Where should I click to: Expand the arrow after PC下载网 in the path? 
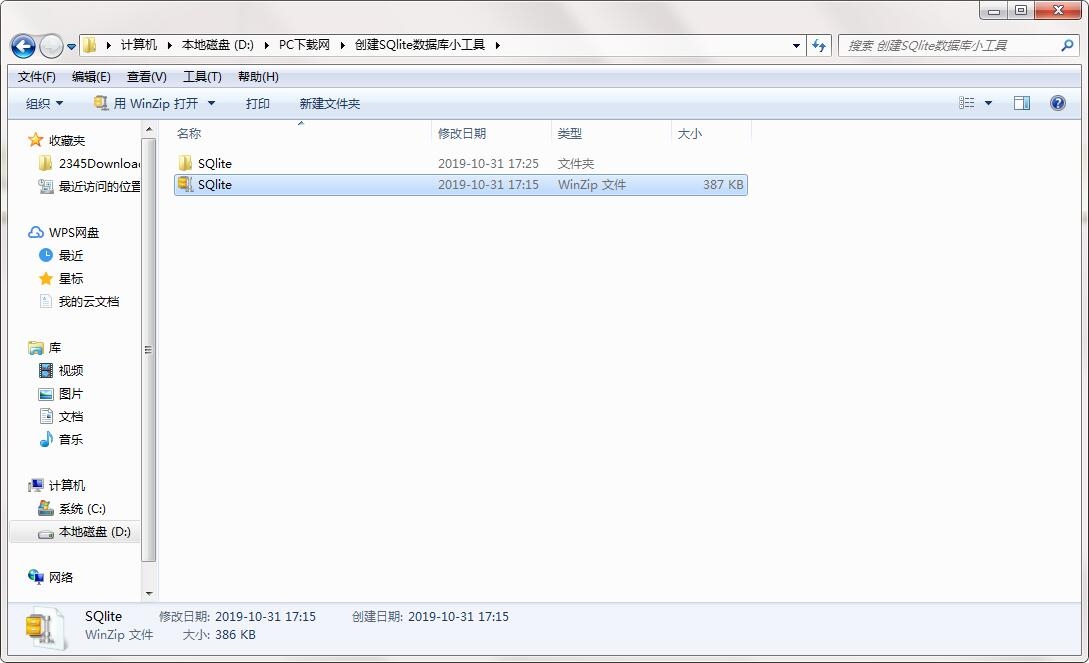tap(342, 45)
